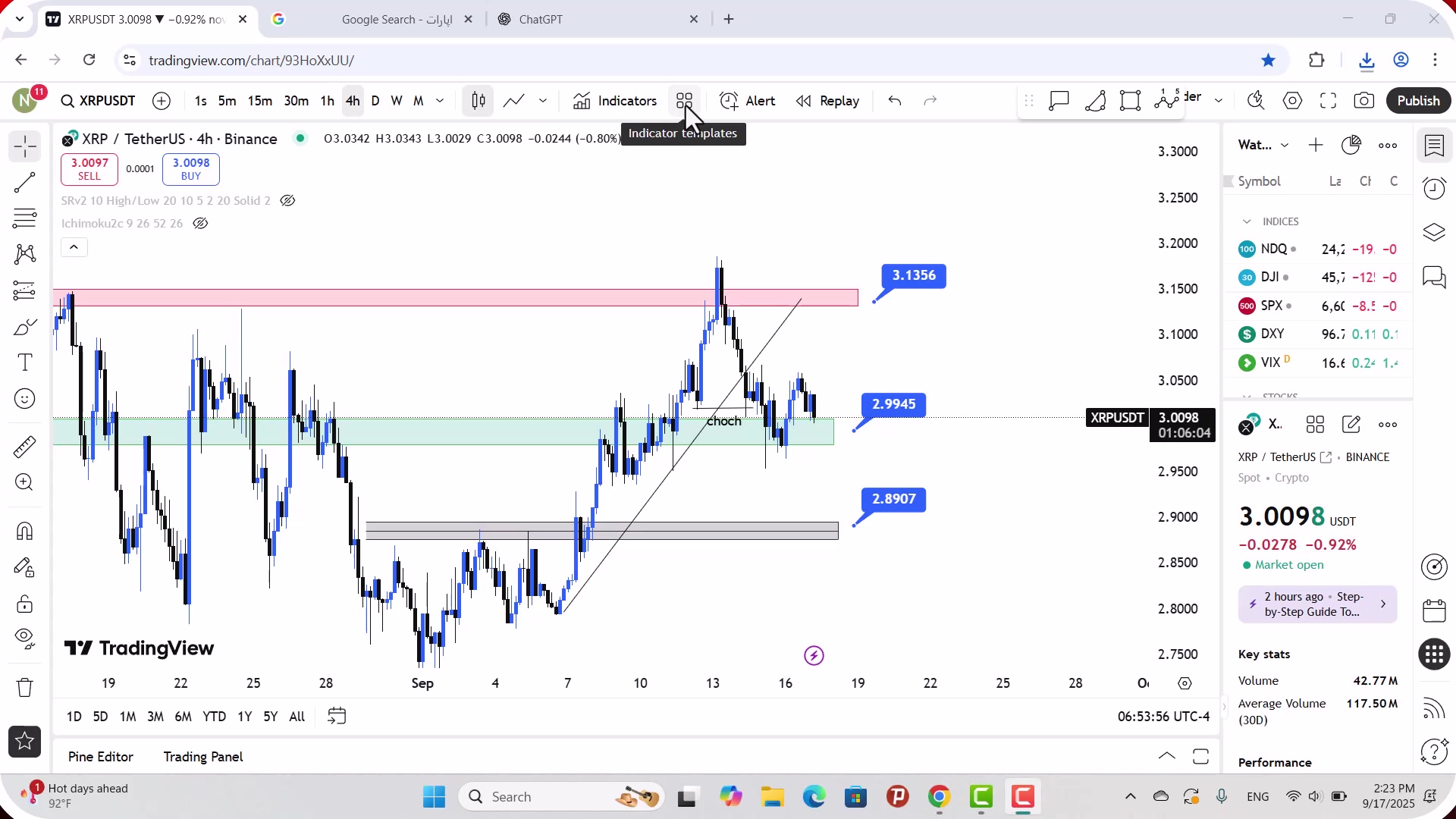Take a chart snapshot with camera icon

coord(1363,101)
